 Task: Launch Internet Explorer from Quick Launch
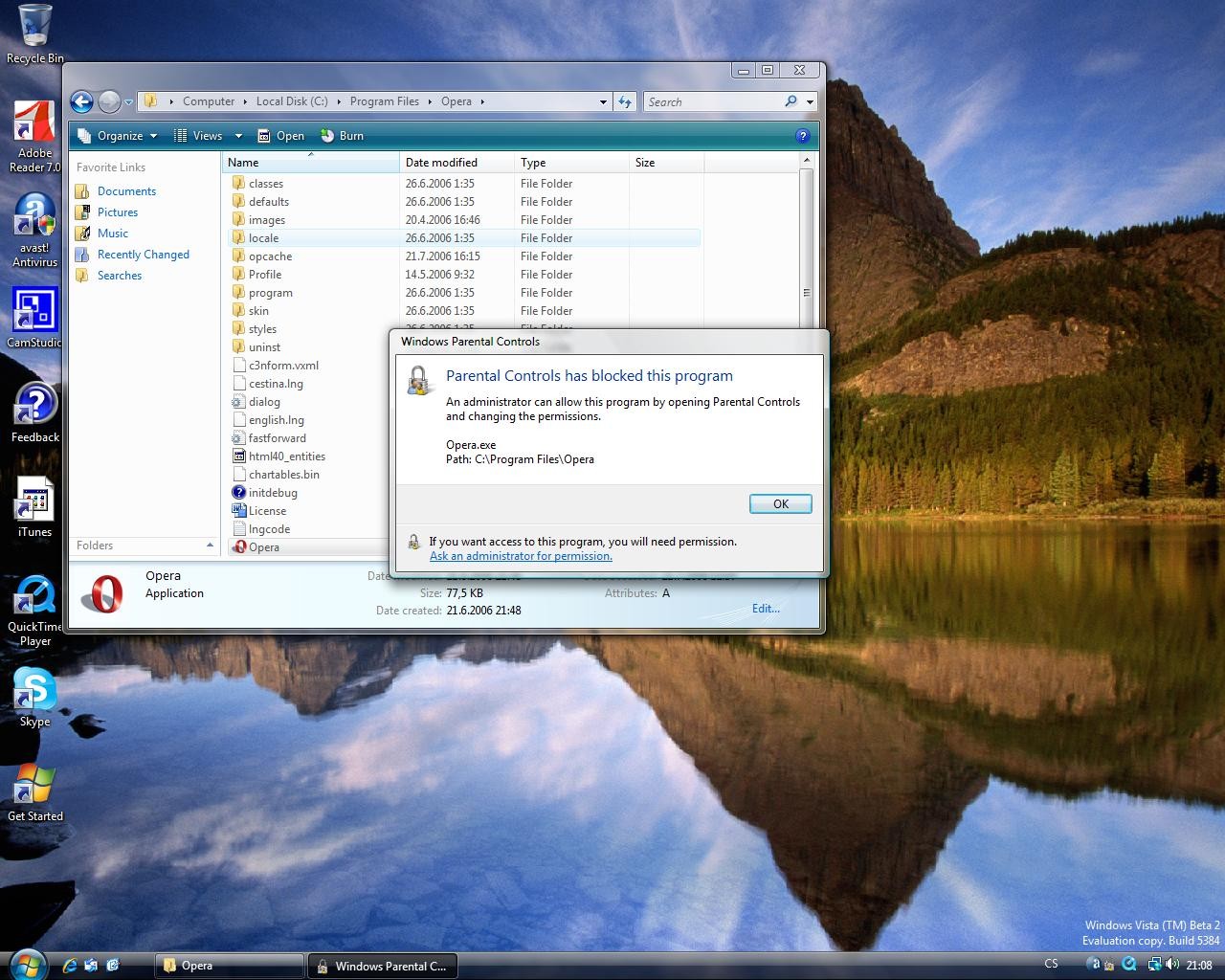(70, 965)
